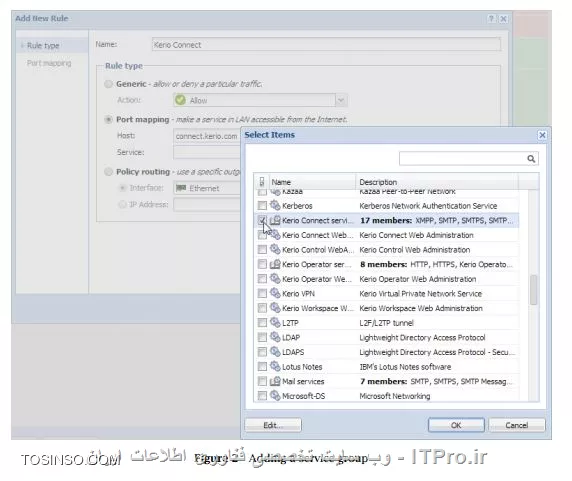Open the Action Allow dropdown
The image size is (572, 481).
(341, 100)
